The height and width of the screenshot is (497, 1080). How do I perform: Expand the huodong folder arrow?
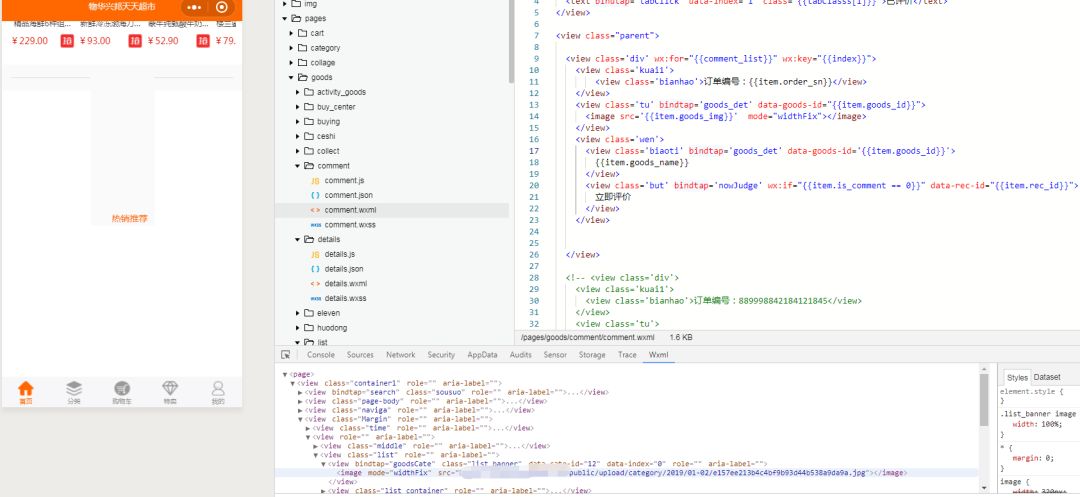point(298,328)
